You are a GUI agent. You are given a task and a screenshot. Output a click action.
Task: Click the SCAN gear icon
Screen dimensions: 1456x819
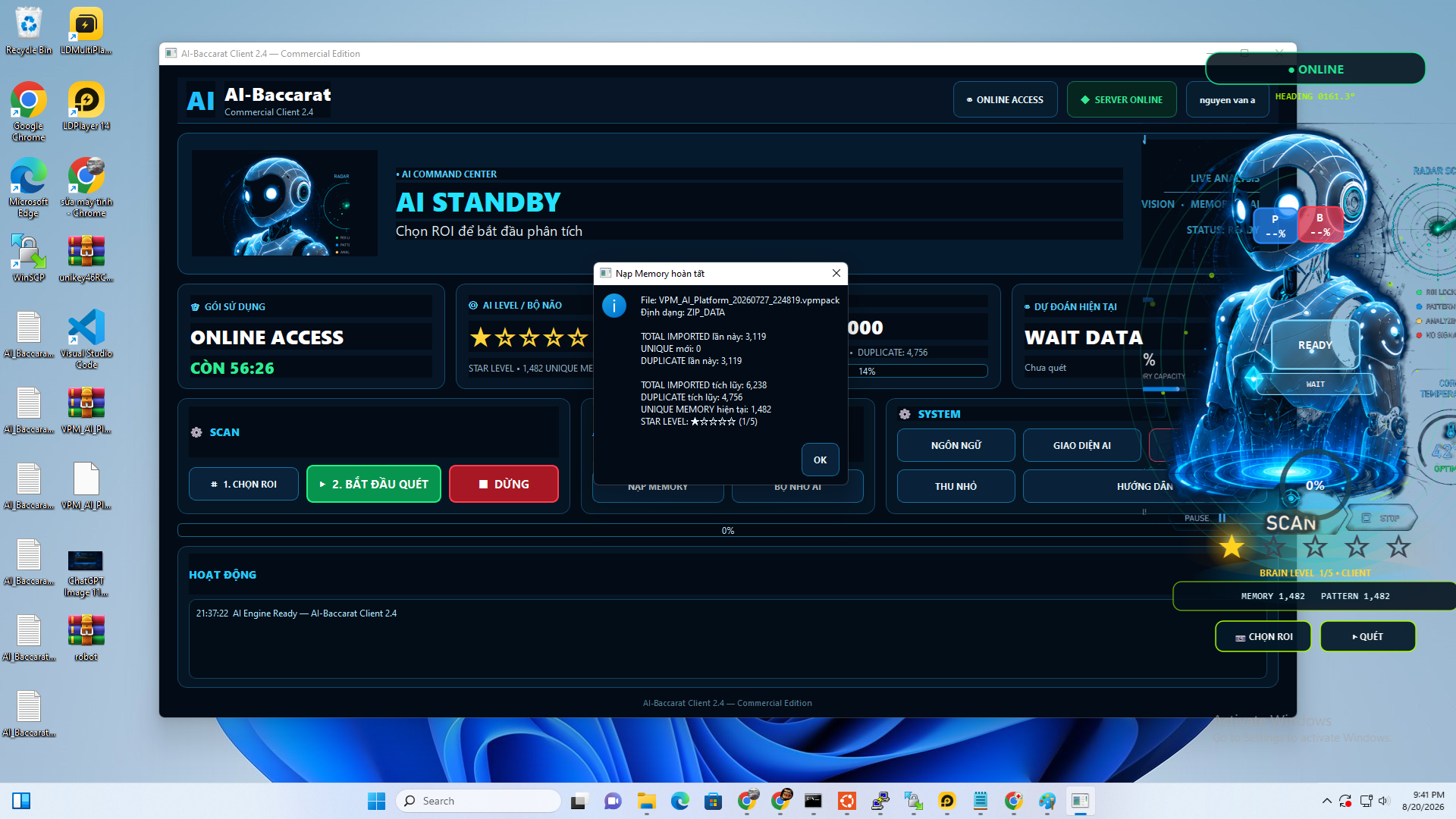(x=196, y=432)
